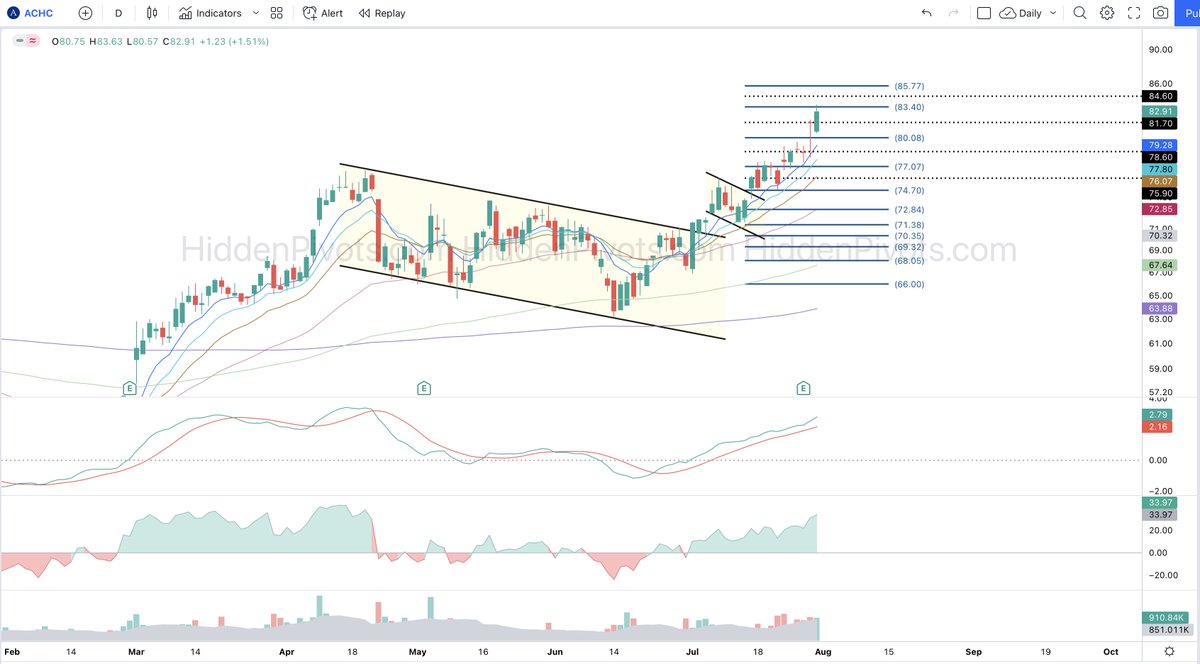Screen dimensions: 1200x664
Task: Open the candle style selector icon
Action: [x=151, y=13]
